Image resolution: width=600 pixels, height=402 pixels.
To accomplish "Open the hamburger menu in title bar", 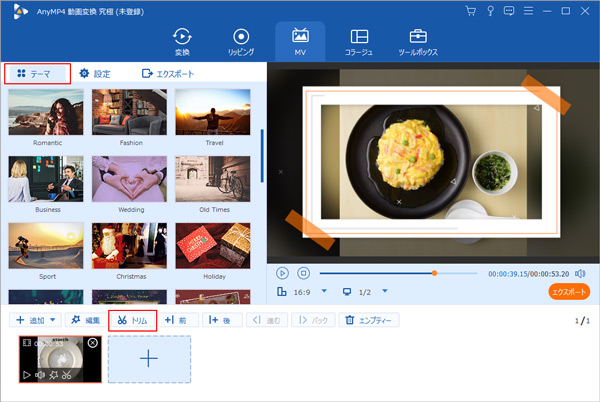I will [527, 11].
